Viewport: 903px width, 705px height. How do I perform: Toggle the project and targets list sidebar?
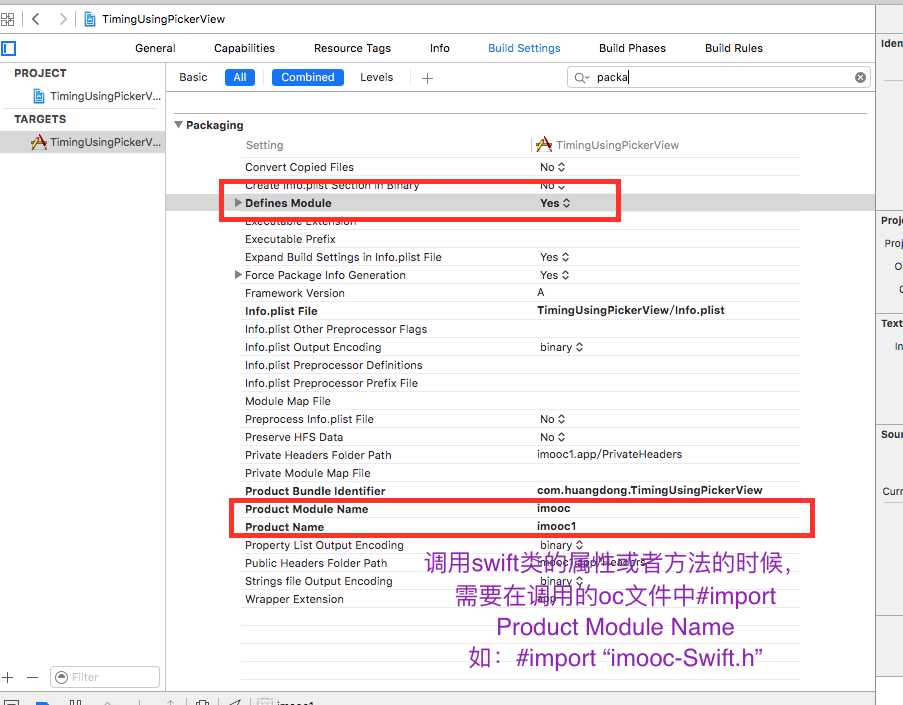click(x=9, y=48)
